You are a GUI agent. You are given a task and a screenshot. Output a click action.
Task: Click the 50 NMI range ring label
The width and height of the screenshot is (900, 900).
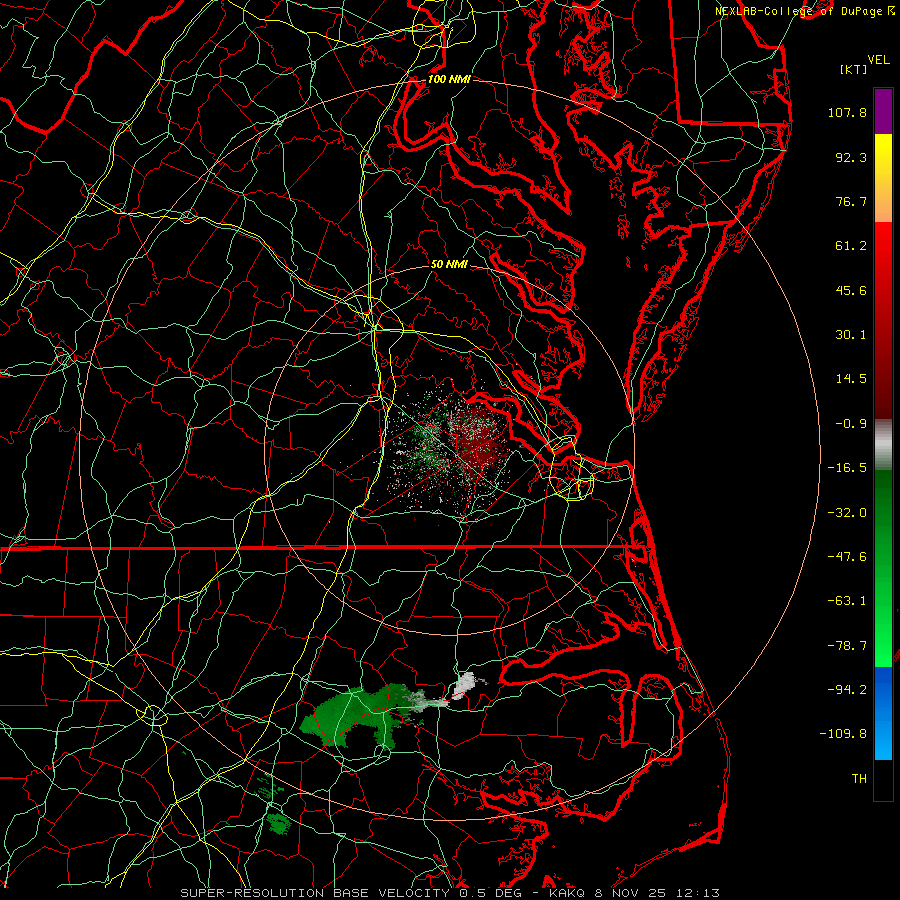[449, 264]
